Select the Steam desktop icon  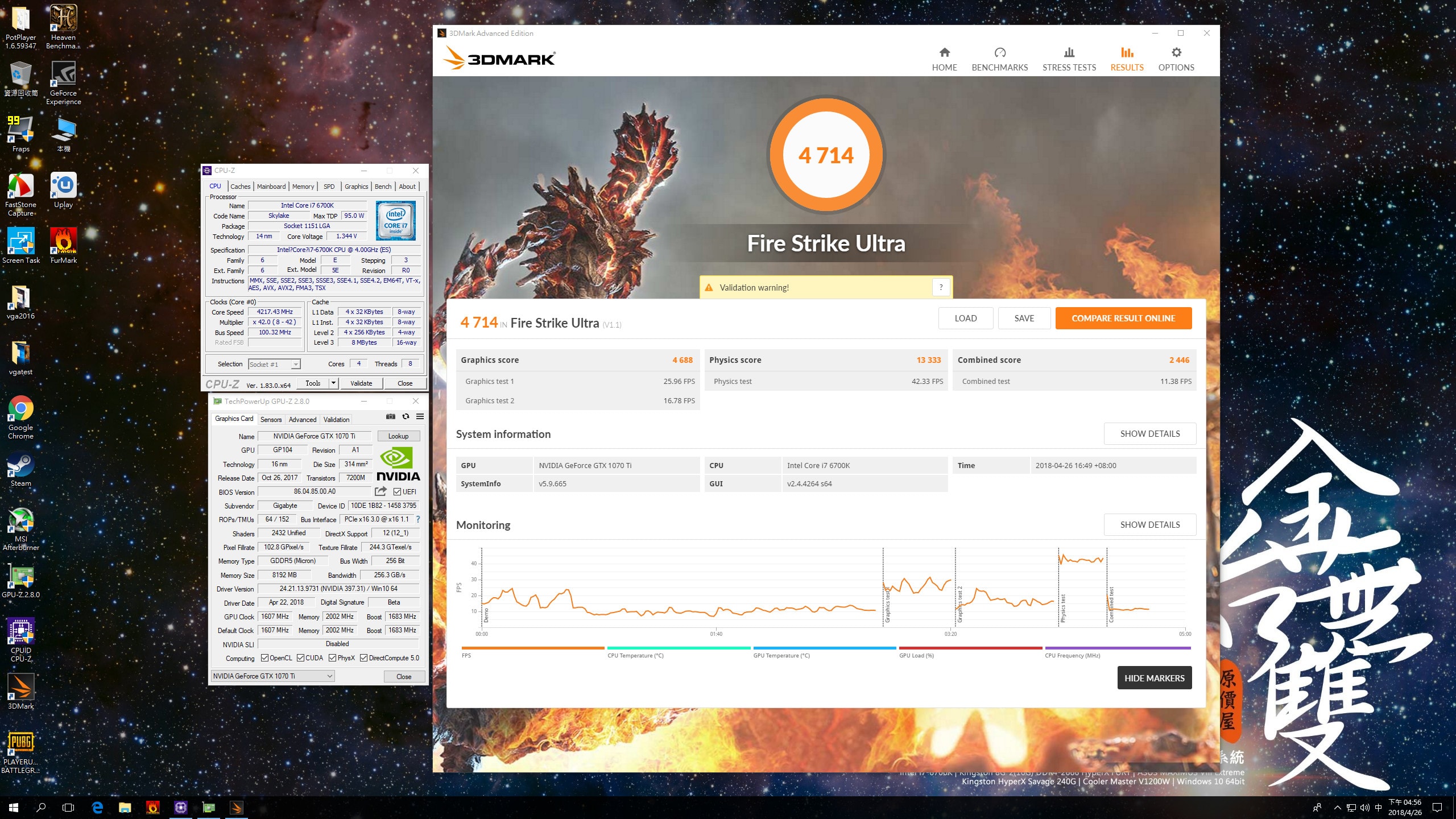tap(20, 469)
